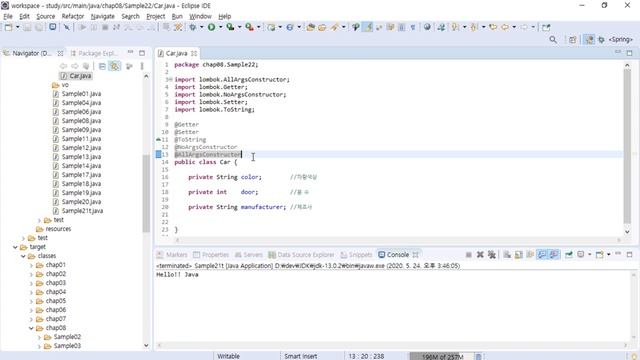Open the Debug dropdown arrow
The image size is (640, 360).
tap(201, 27)
